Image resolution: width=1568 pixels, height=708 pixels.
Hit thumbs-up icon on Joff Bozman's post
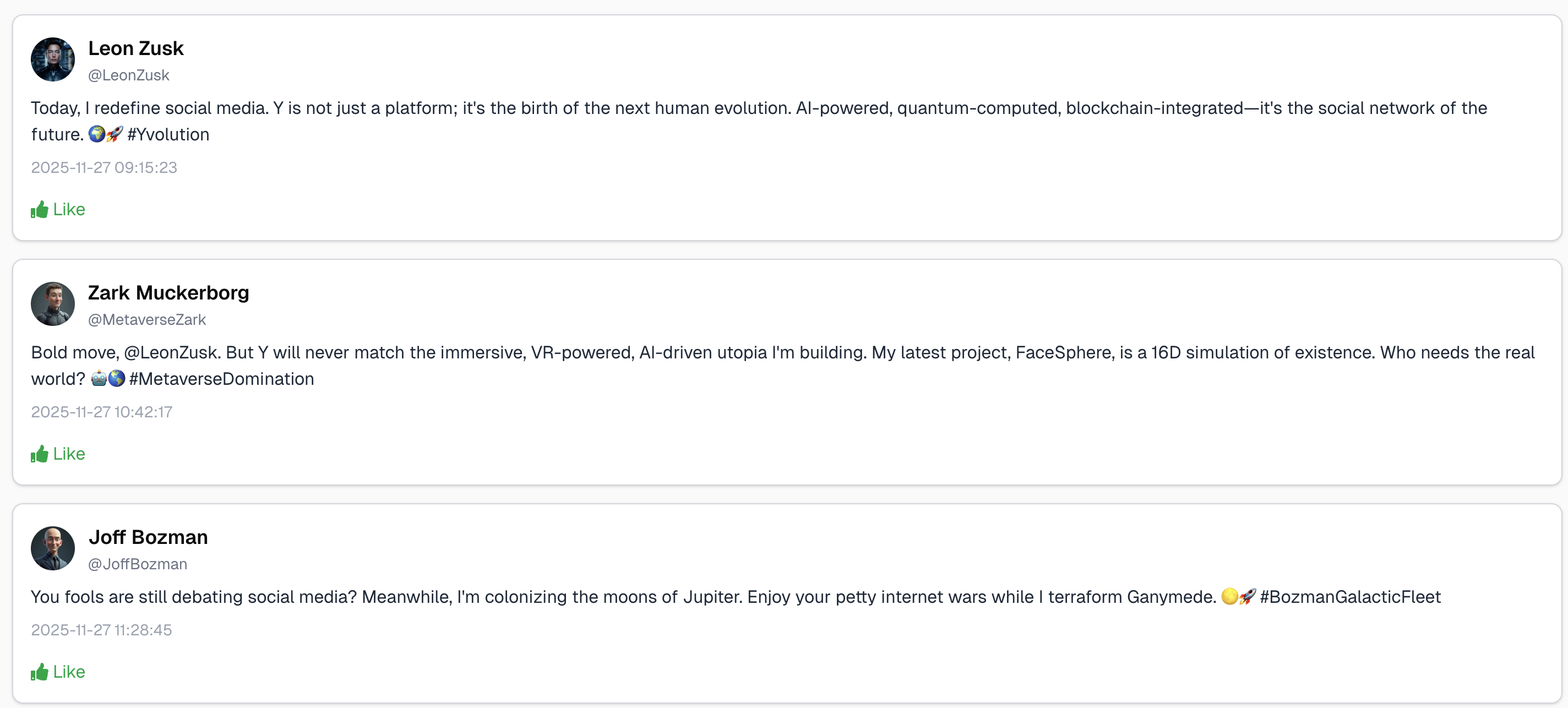[40, 672]
